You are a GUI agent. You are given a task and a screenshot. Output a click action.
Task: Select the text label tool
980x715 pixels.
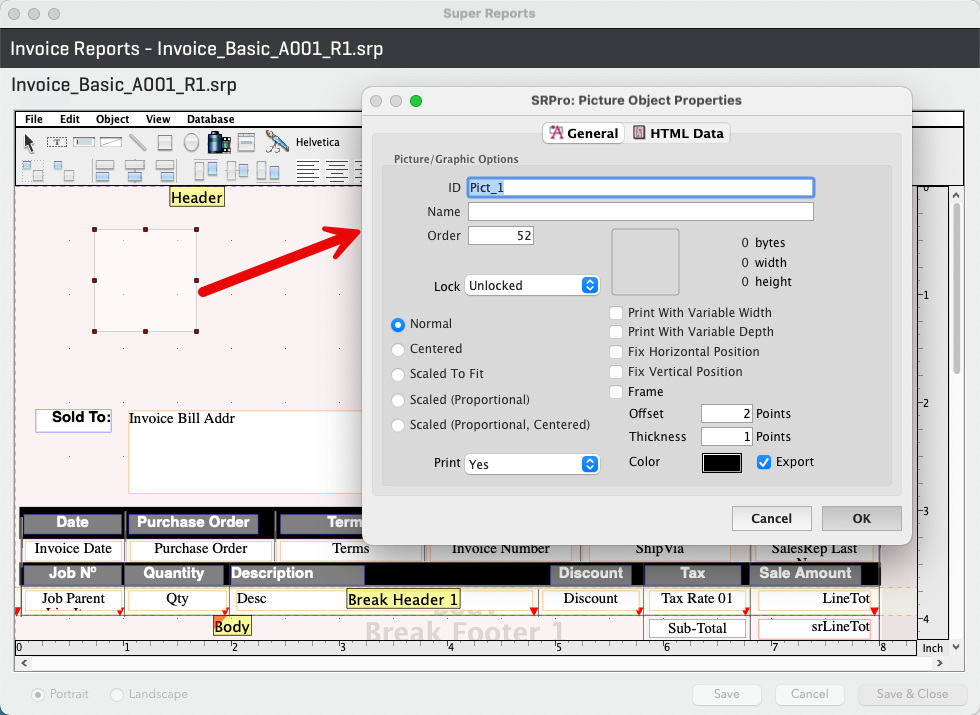pyautogui.click(x=57, y=142)
